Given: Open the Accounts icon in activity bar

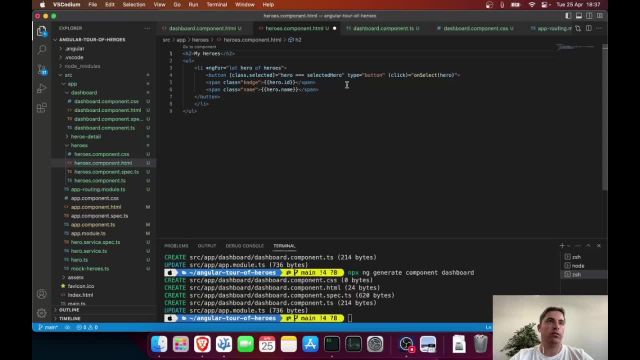Looking at the screenshot, I should [41, 294].
